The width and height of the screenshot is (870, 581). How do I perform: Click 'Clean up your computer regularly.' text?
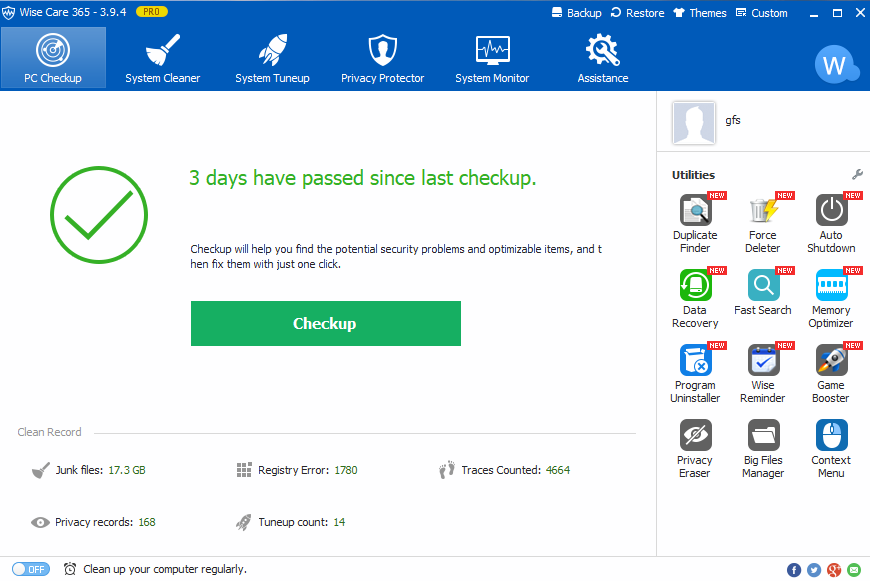click(x=165, y=569)
